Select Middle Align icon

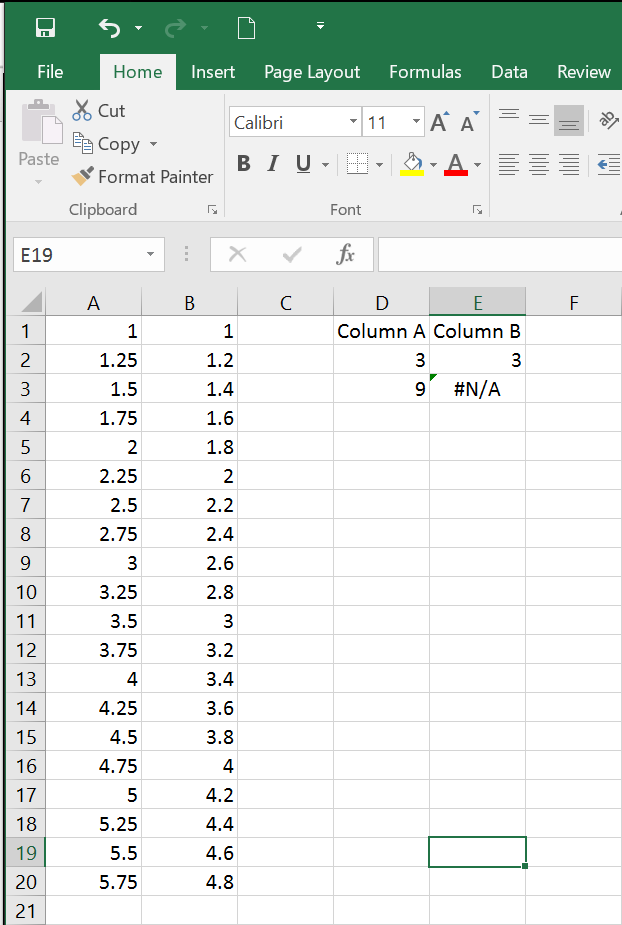pos(539,120)
